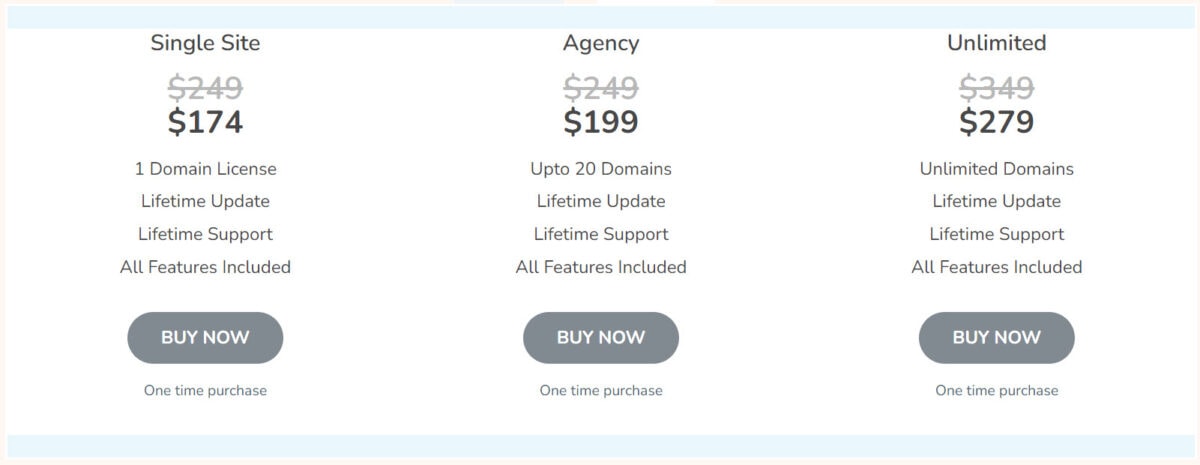Screen dimensions: 1200x465
Task: Click the 1 Domain License text
Action: pos(205,169)
